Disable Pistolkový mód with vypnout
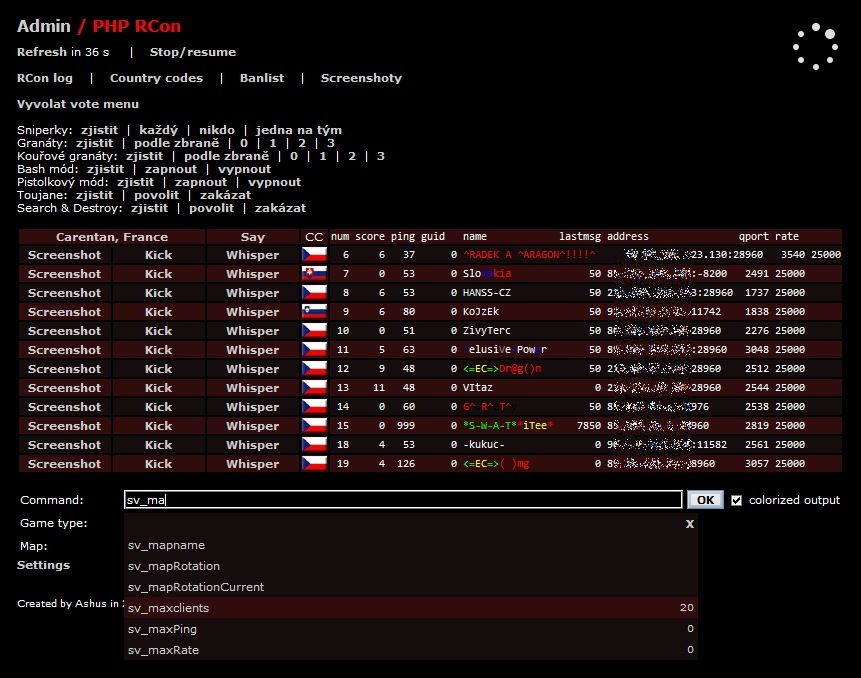The width and height of the screenshot is (861, 678). (x=274, y=182)
